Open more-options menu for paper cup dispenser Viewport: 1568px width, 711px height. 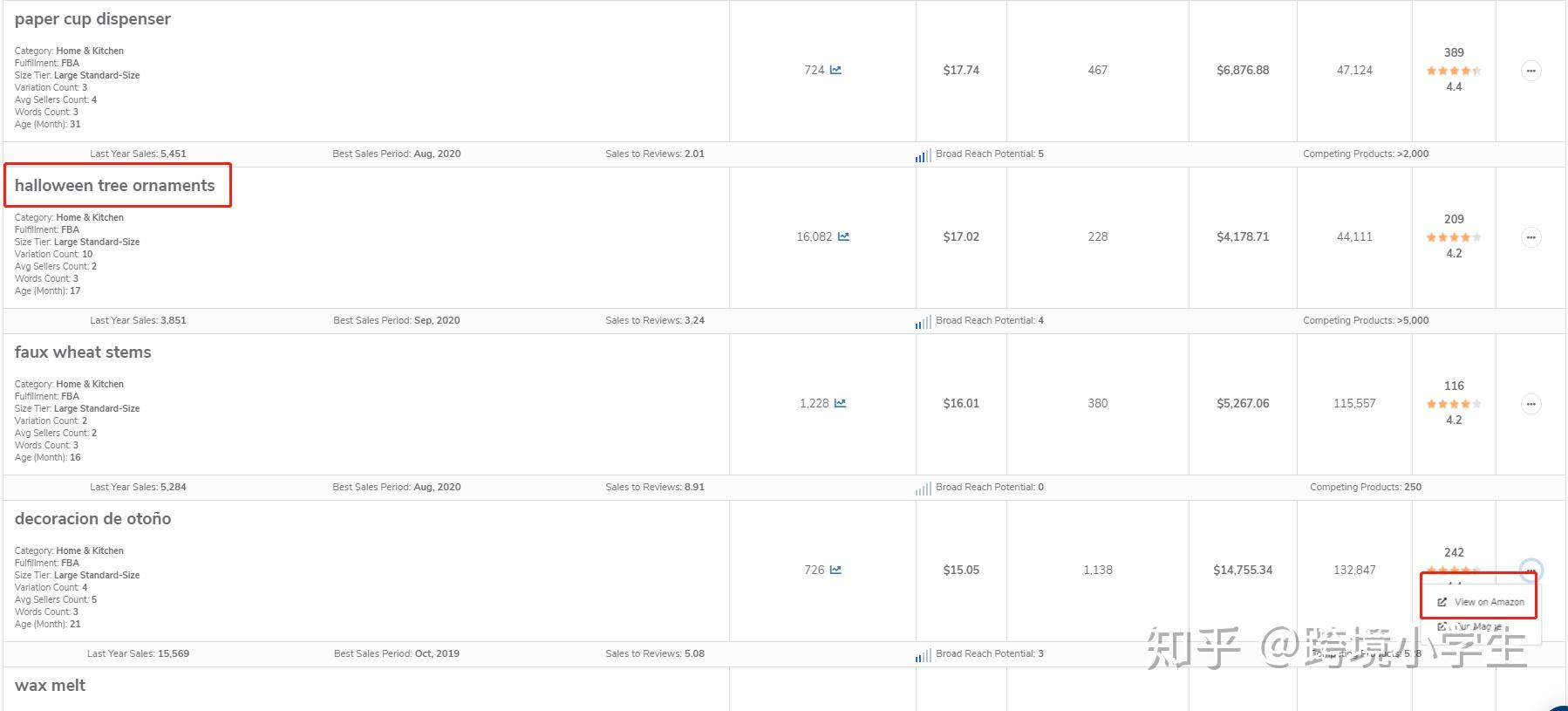pyautogui.click(x=1531, y=71)
